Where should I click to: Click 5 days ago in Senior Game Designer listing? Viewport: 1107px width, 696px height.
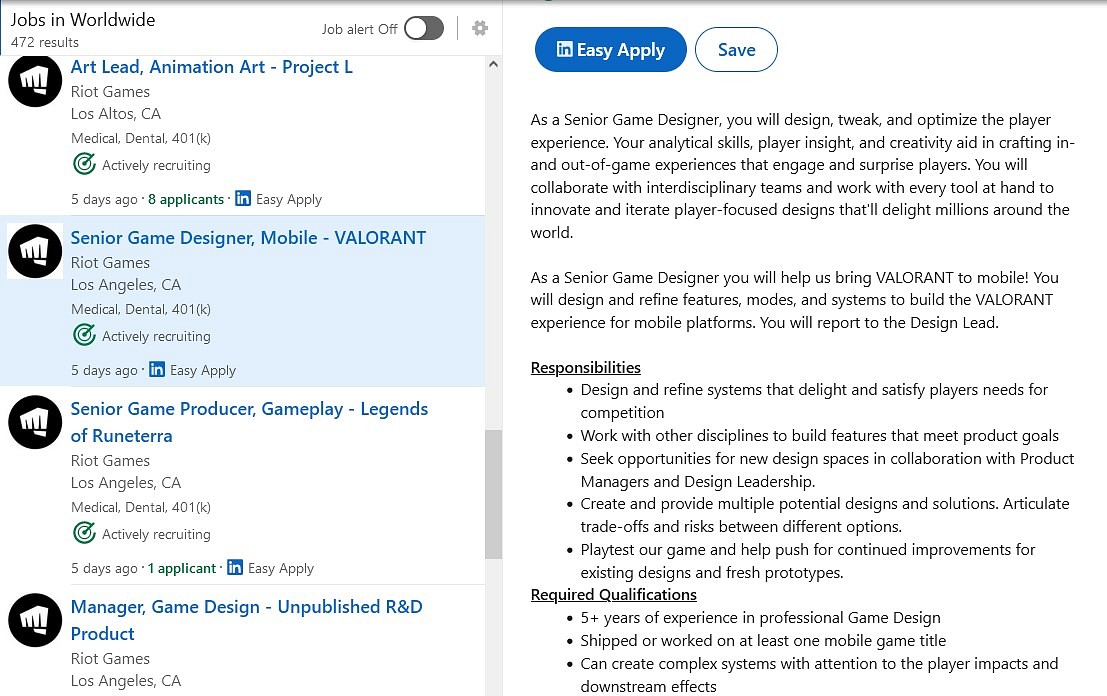pos(104,370)
